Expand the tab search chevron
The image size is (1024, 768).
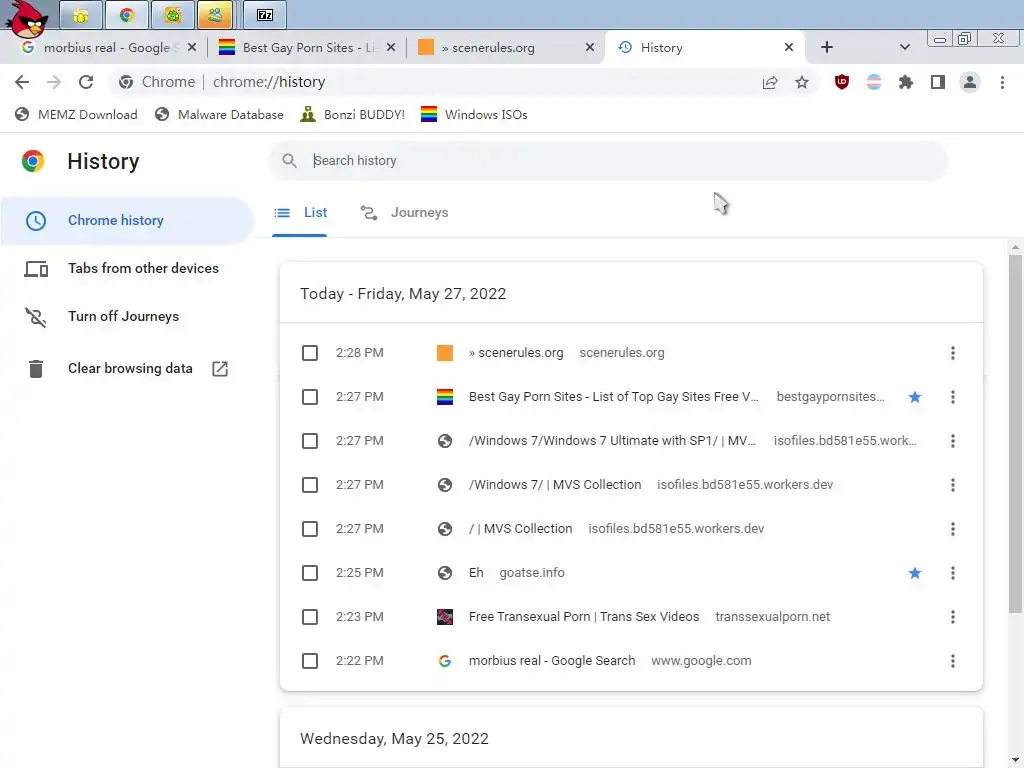[904, 47]
